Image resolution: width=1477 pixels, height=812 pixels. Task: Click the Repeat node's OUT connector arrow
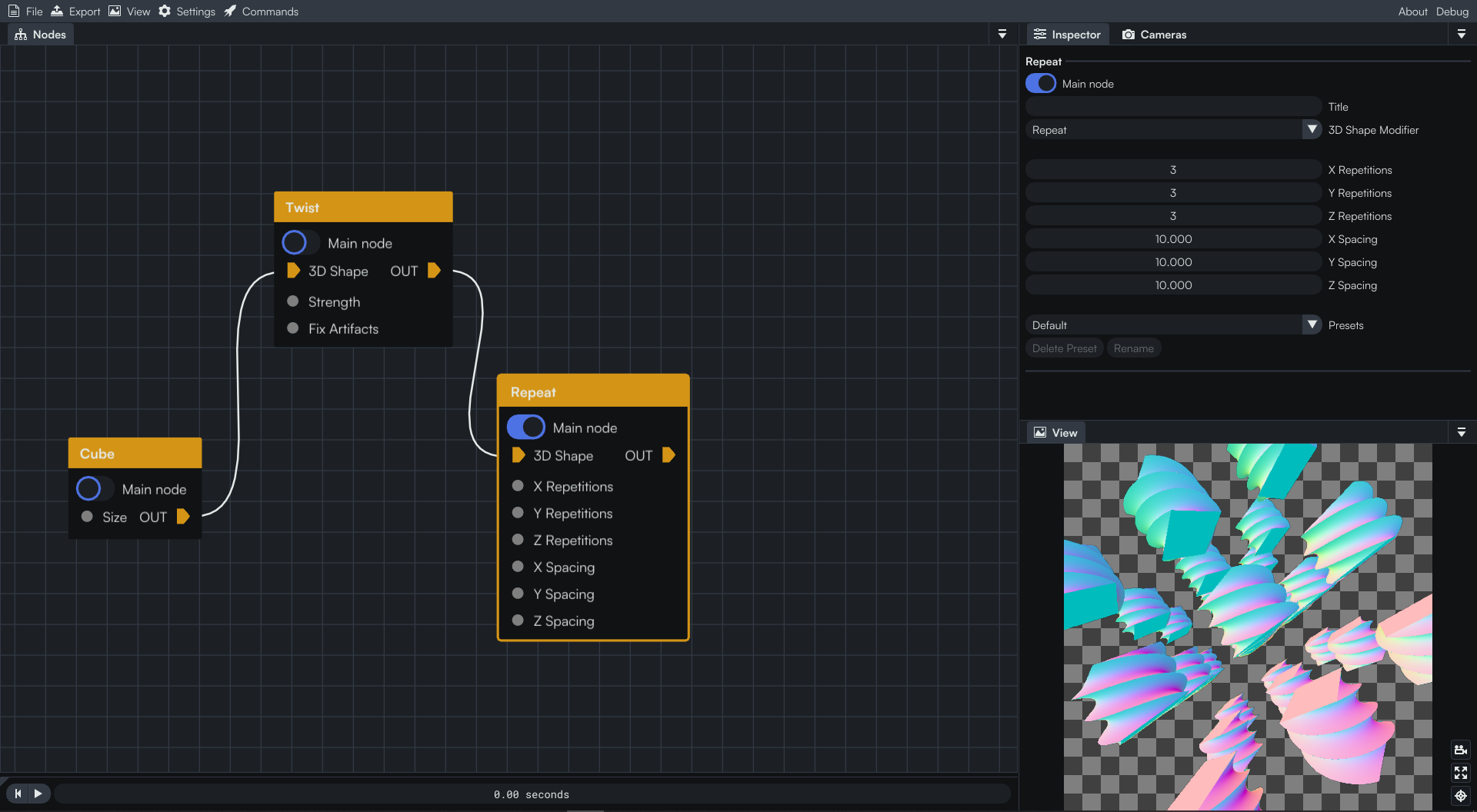pyautogui.click(x=668, y=455)
